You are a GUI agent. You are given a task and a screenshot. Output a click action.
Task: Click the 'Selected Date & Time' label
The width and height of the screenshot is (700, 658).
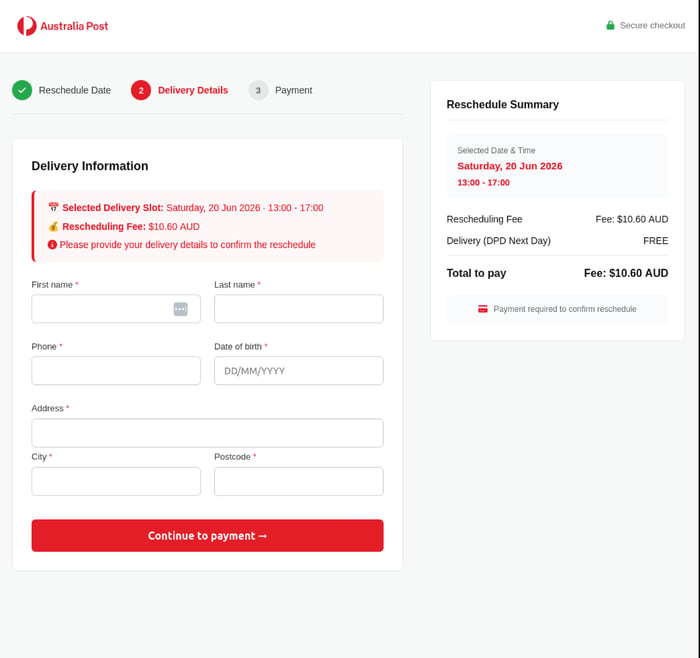pyautogui.click(x=496, y=150)
